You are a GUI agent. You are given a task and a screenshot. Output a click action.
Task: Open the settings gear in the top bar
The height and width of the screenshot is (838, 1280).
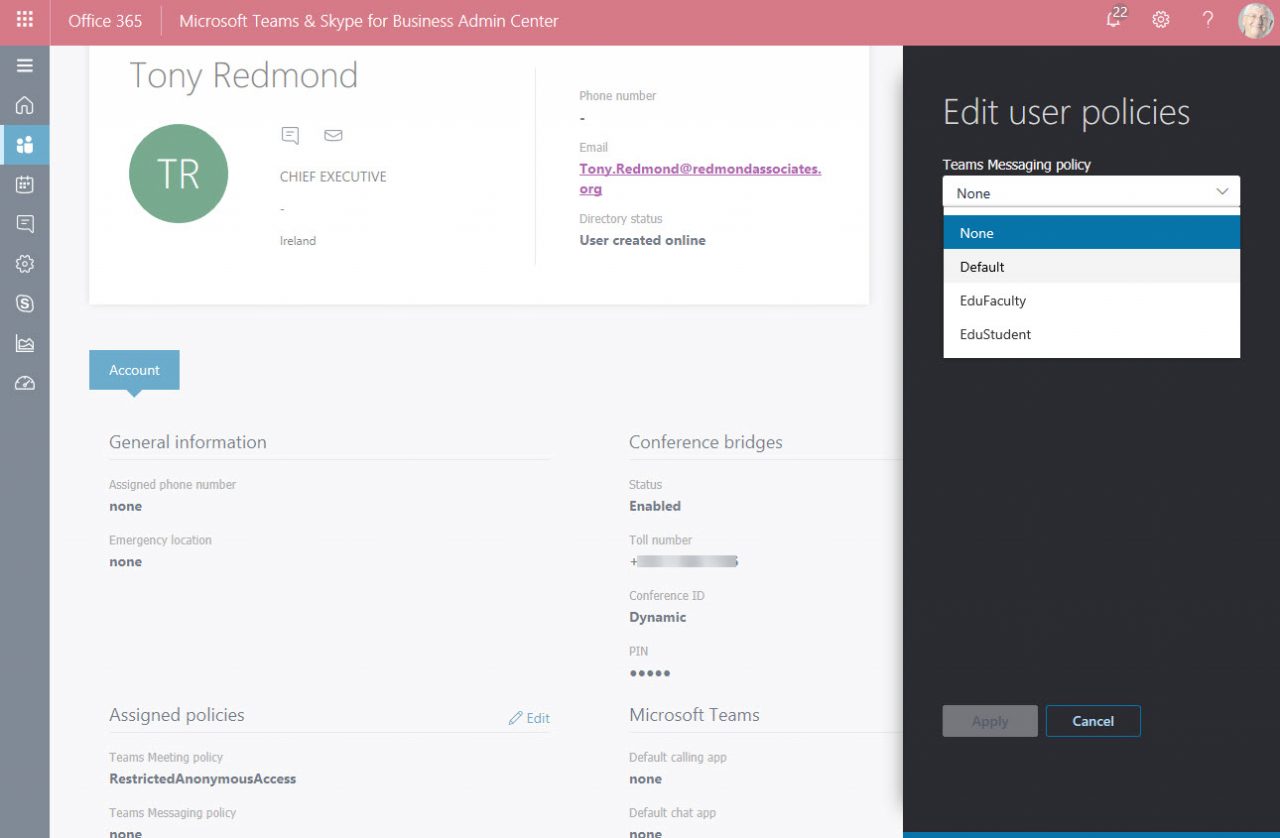point(1161,20)
